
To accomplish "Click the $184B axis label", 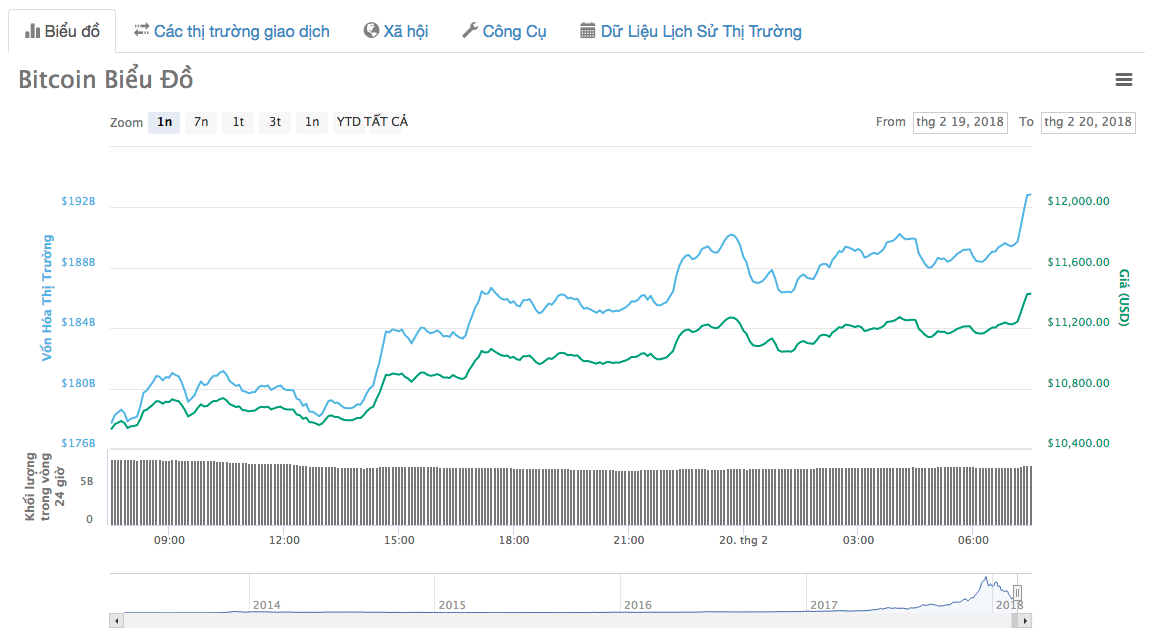I will [78, 323].
